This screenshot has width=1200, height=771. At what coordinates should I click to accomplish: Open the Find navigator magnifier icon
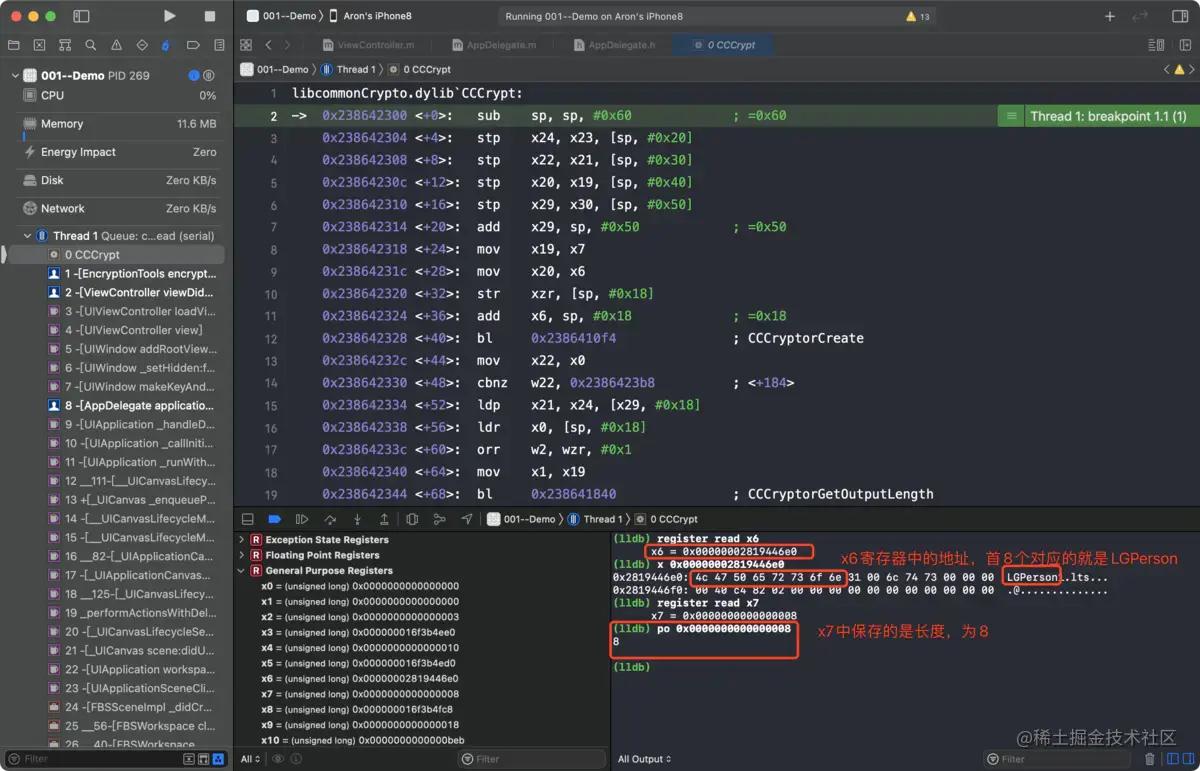91,45
